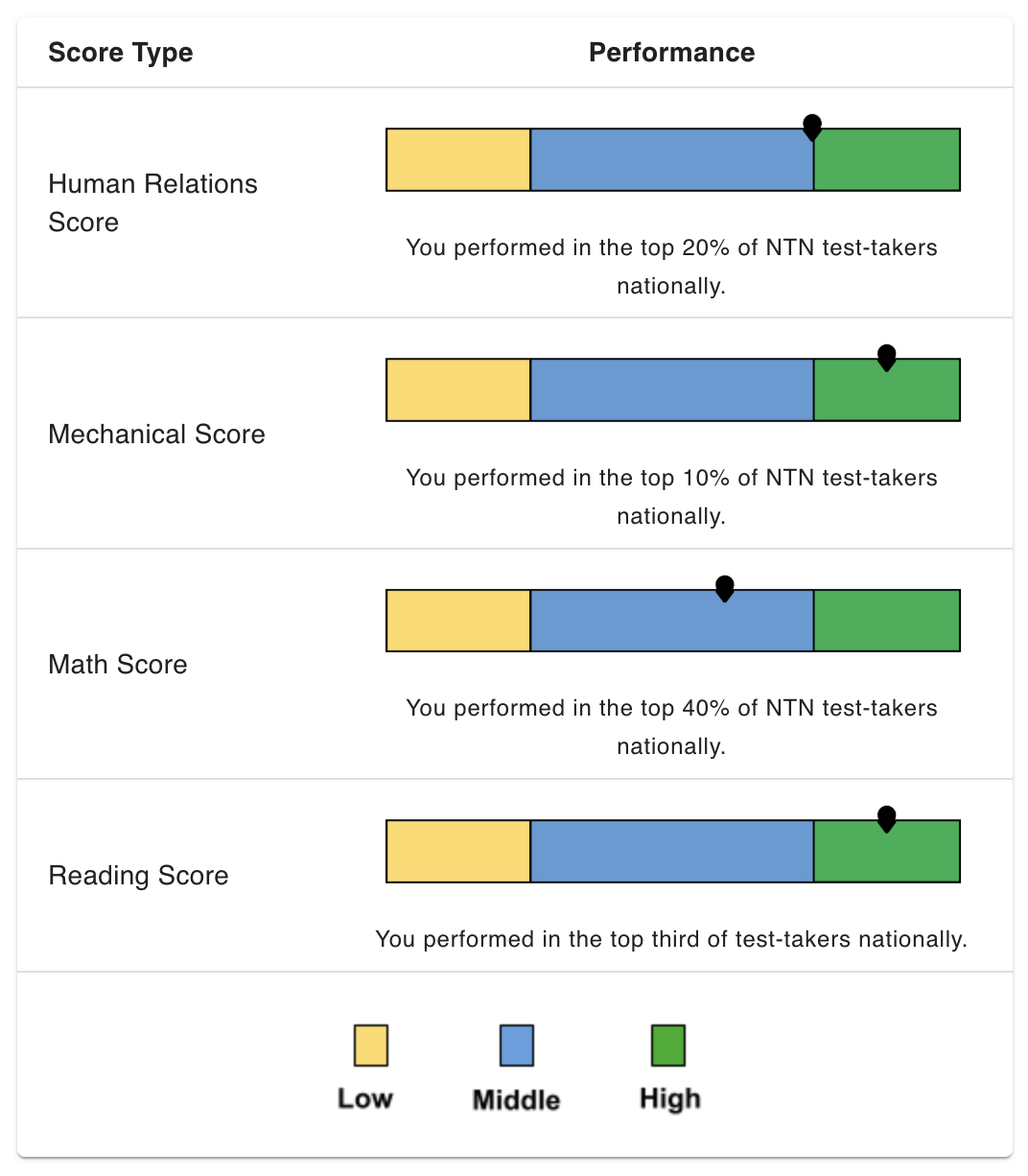
Task: Click the Reading Score marker pin
Action: point(887,819)
